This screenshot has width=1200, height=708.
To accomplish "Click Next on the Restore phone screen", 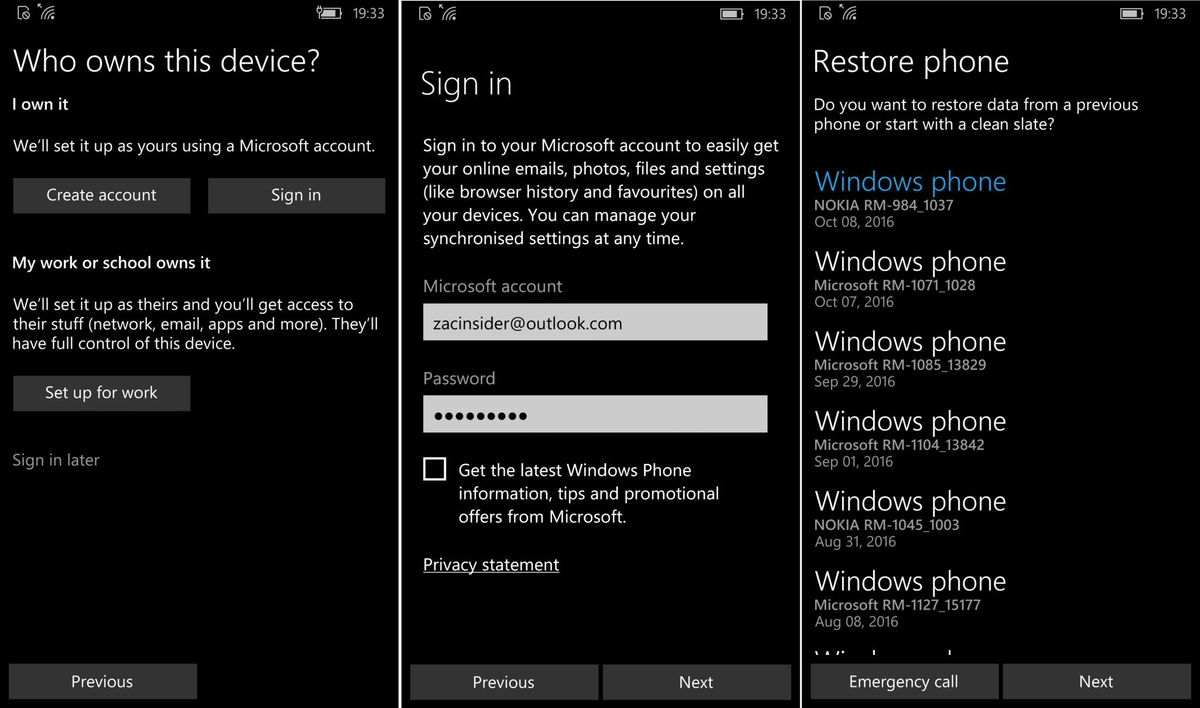I will click(1096, 681).
